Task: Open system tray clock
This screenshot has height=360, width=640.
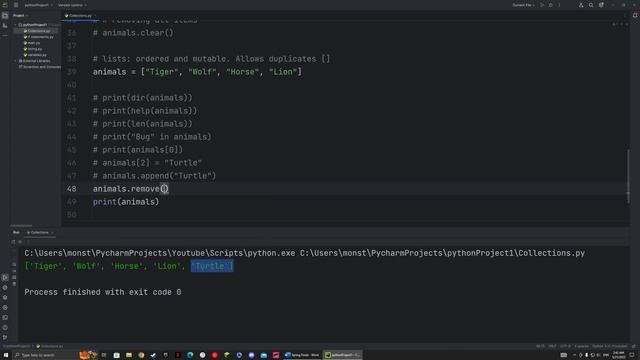Action: [x=618, y=355]
